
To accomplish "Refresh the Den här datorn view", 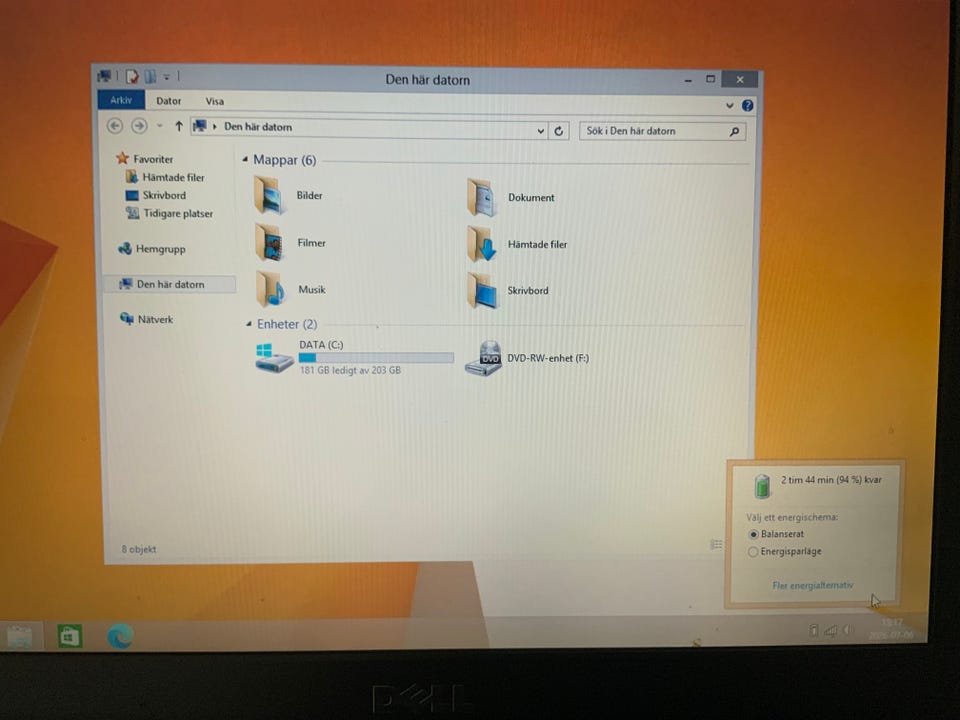I will point(558,131).
